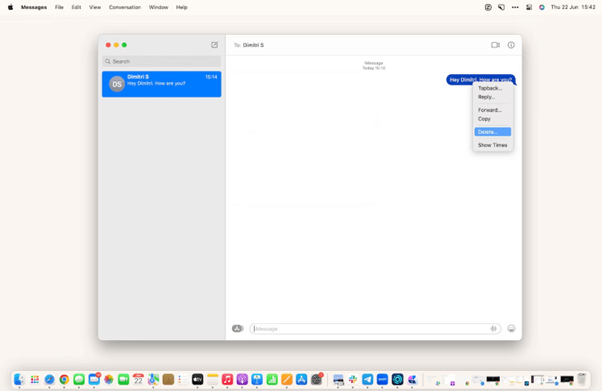This screenshot has height=391, width=602.
Task: Open the Trash in the Dock
Action: point(582,379)
